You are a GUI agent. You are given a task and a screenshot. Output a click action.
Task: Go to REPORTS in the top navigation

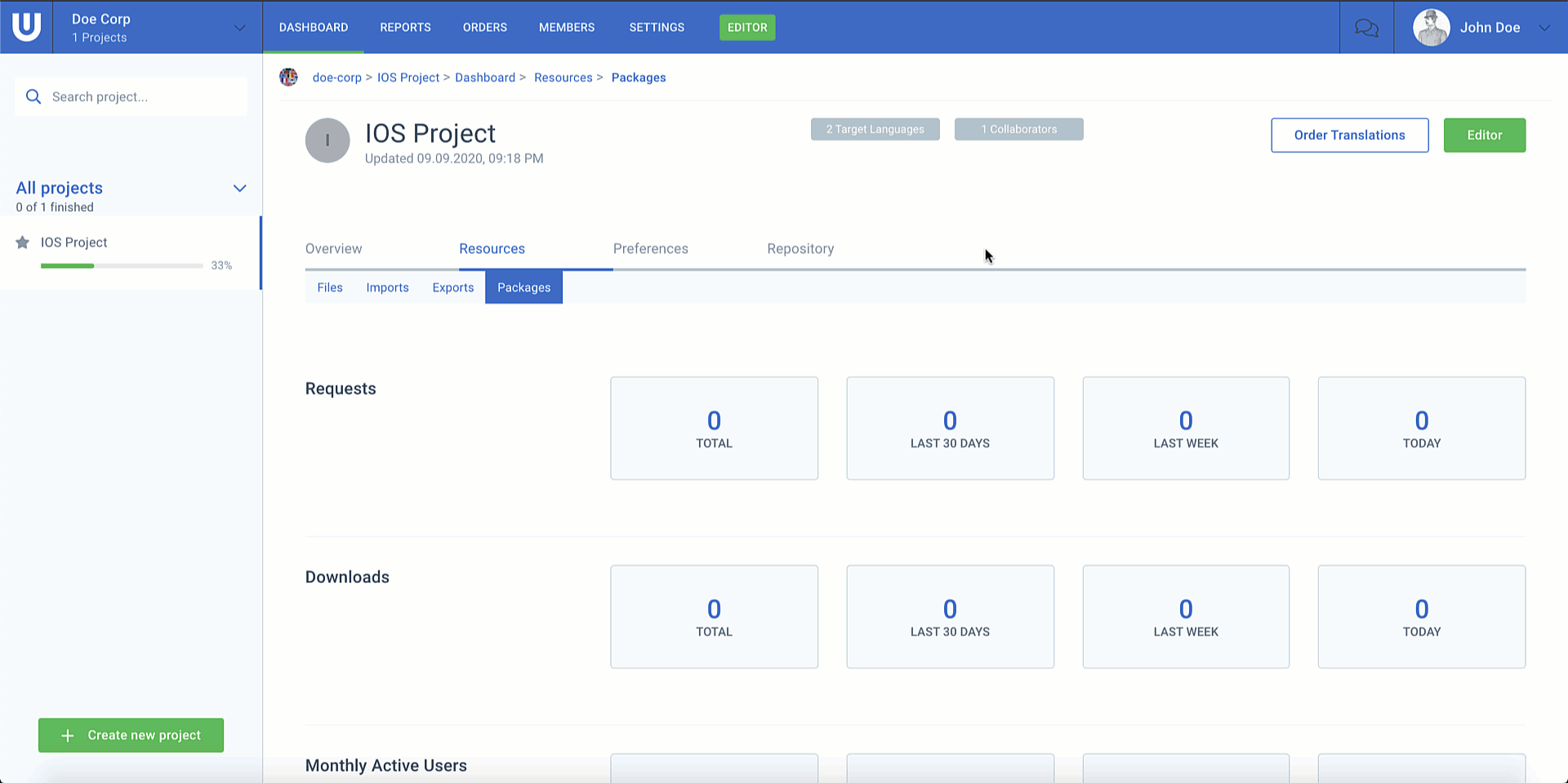click(405, 28)
